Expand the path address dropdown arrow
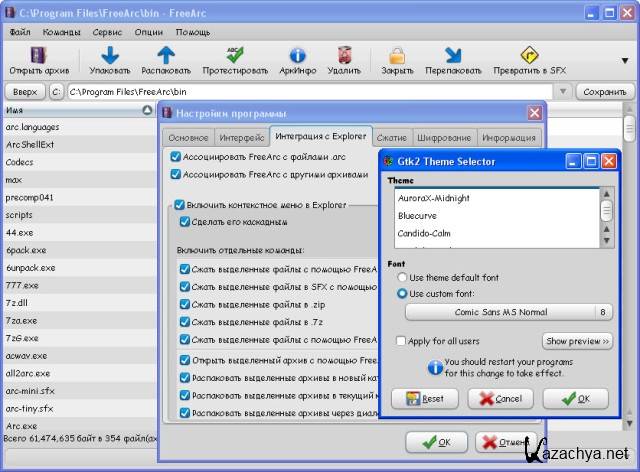640x472 pixels. [x=563, y=92]
